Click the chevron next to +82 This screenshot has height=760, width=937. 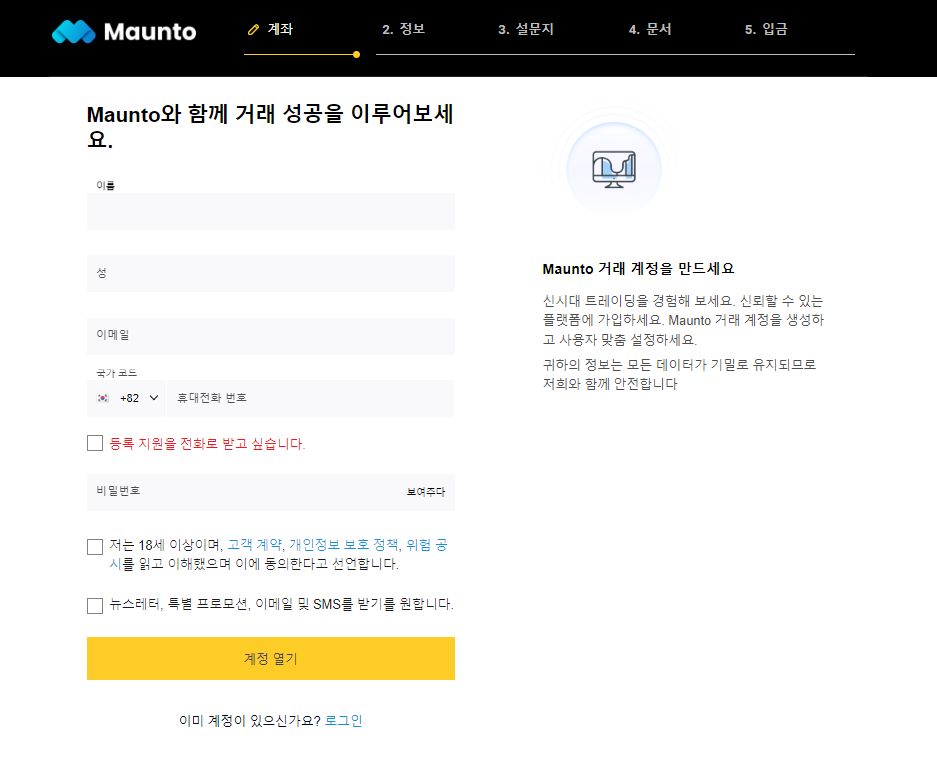click(x=154, y=398)
